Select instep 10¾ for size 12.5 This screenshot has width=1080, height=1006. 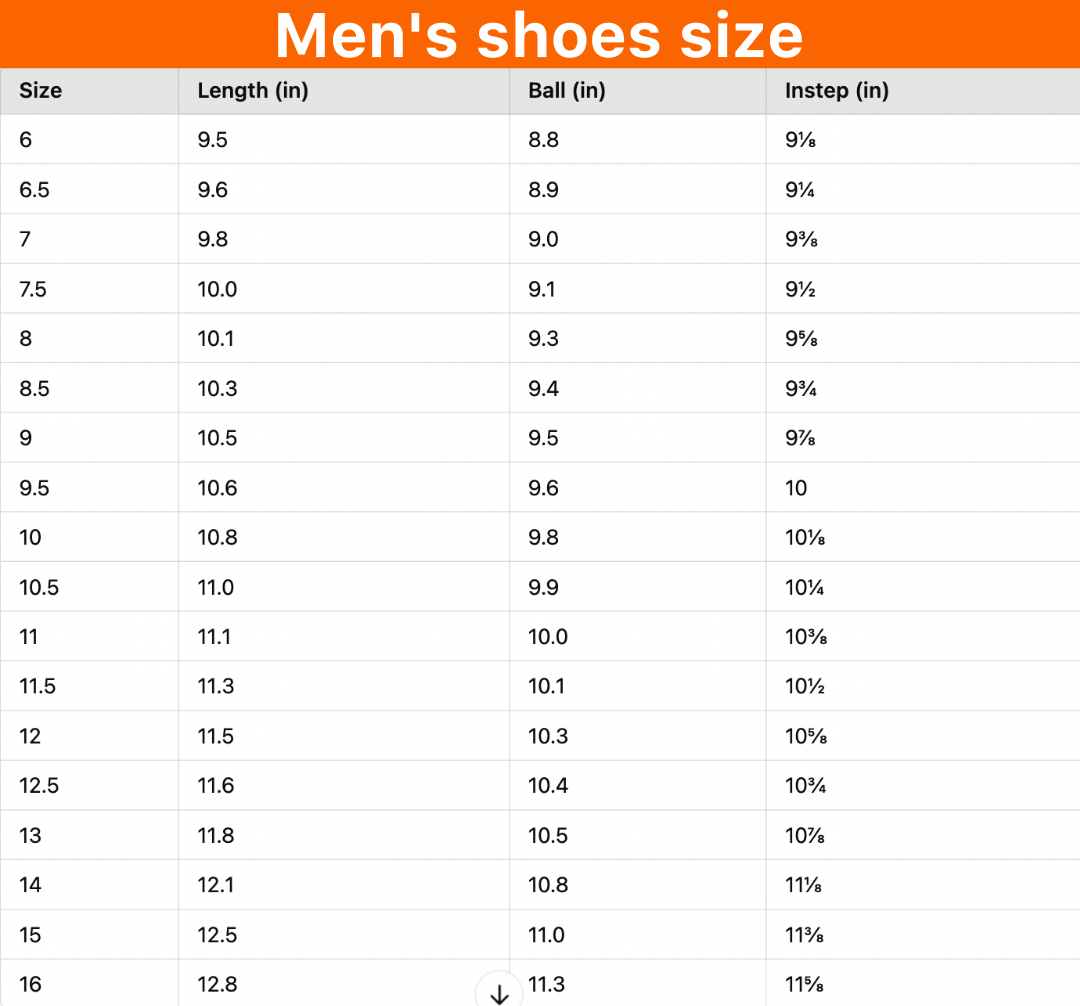click(x=923, y=786)
